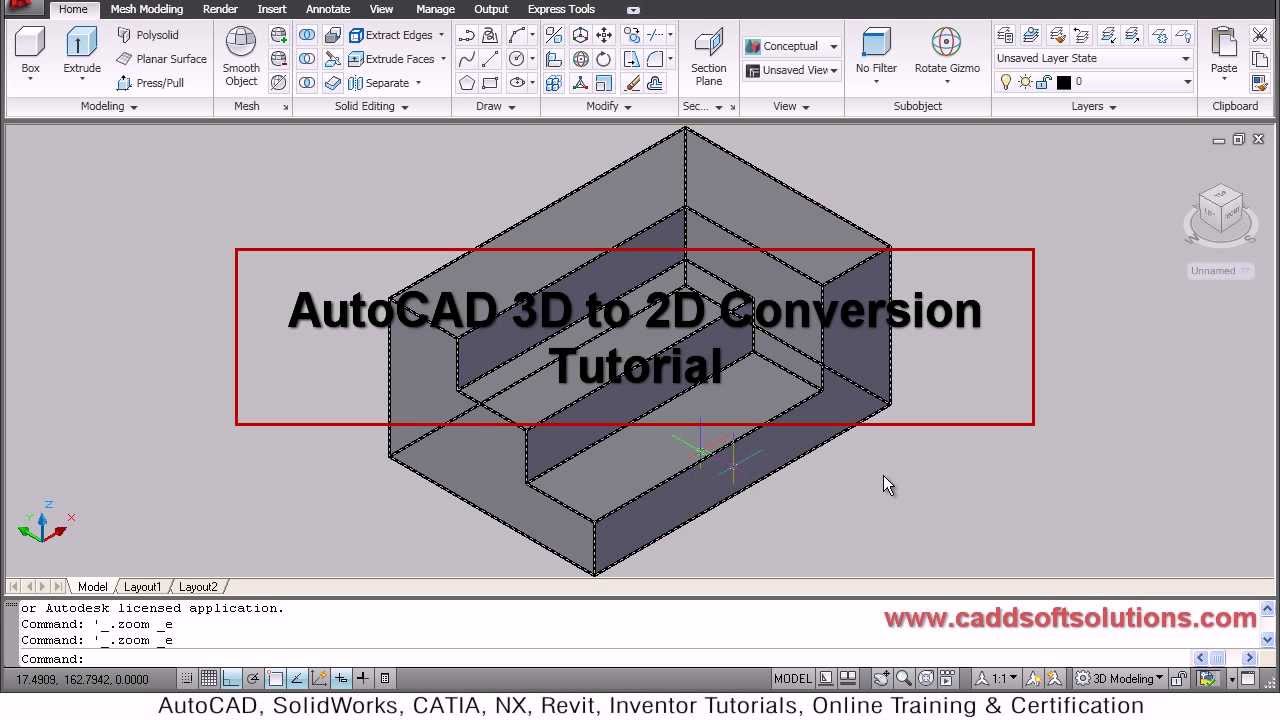Image resolution: width=1280 pixels, height=720 pixels.
Task: Click the black layer color swatch
Action: (1063, 82)
